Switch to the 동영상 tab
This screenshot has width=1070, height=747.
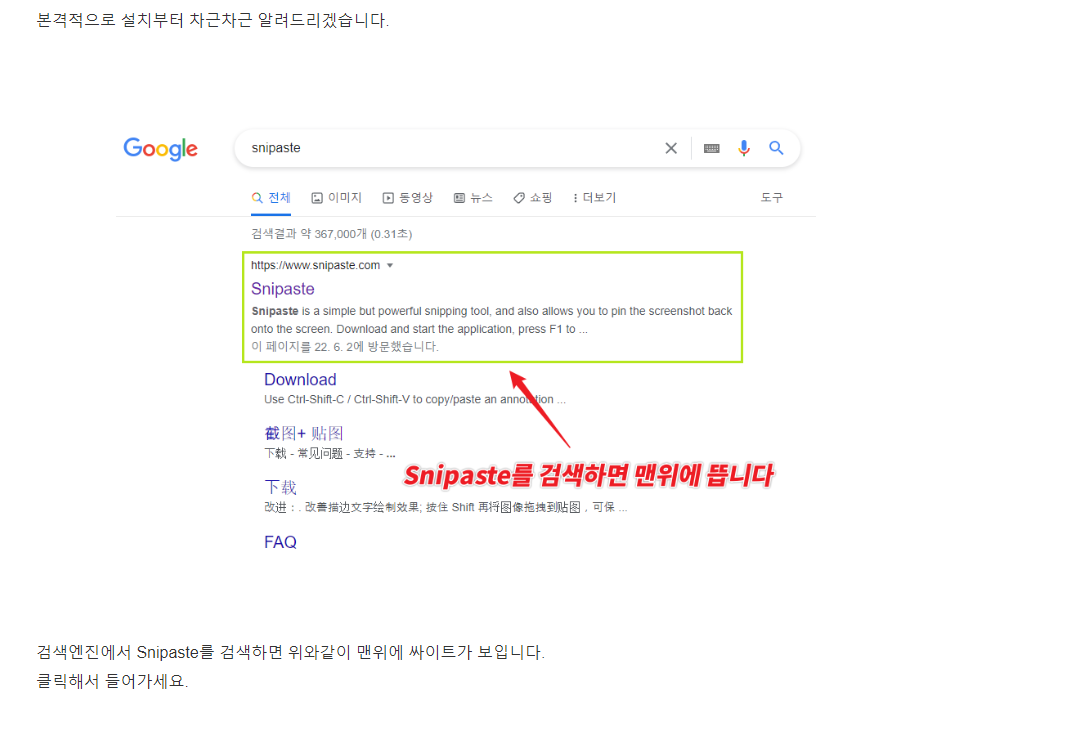[407, 198]
